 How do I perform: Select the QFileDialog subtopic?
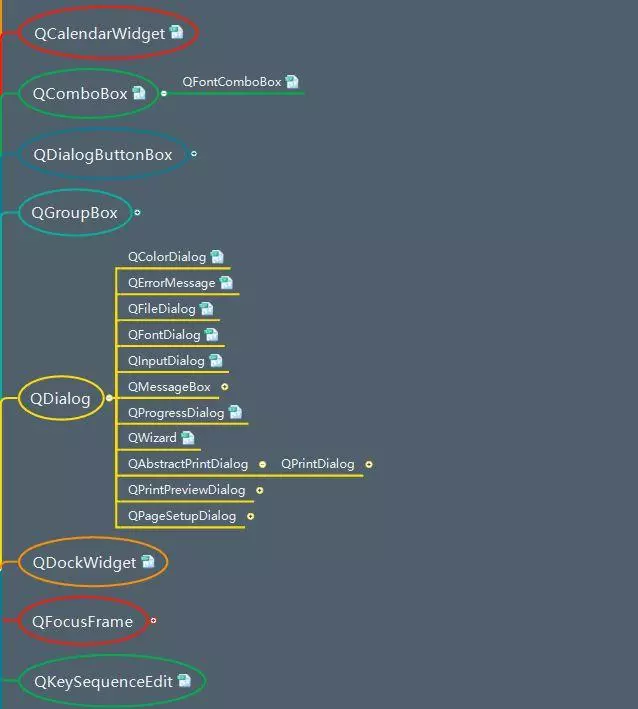pyautogui.click(x=161, y=309)
